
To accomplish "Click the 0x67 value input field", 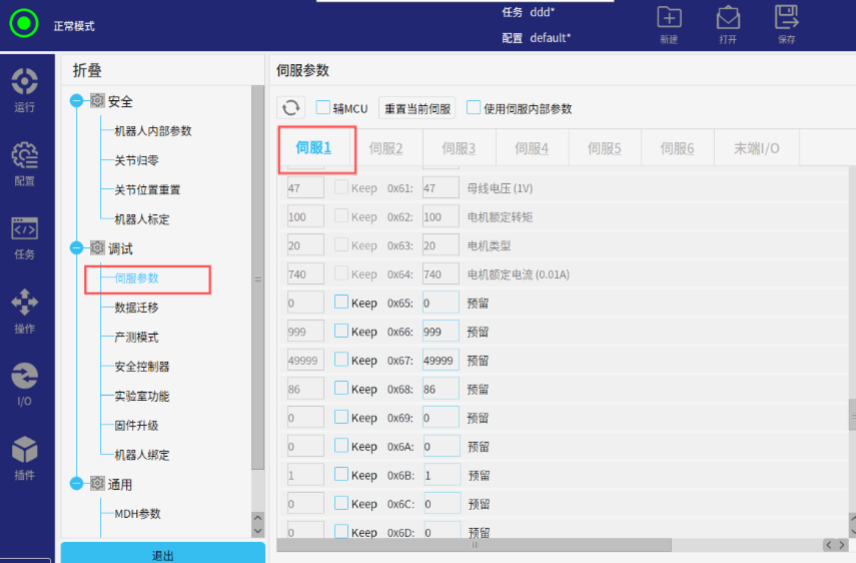I will click(x=440, y=360).
